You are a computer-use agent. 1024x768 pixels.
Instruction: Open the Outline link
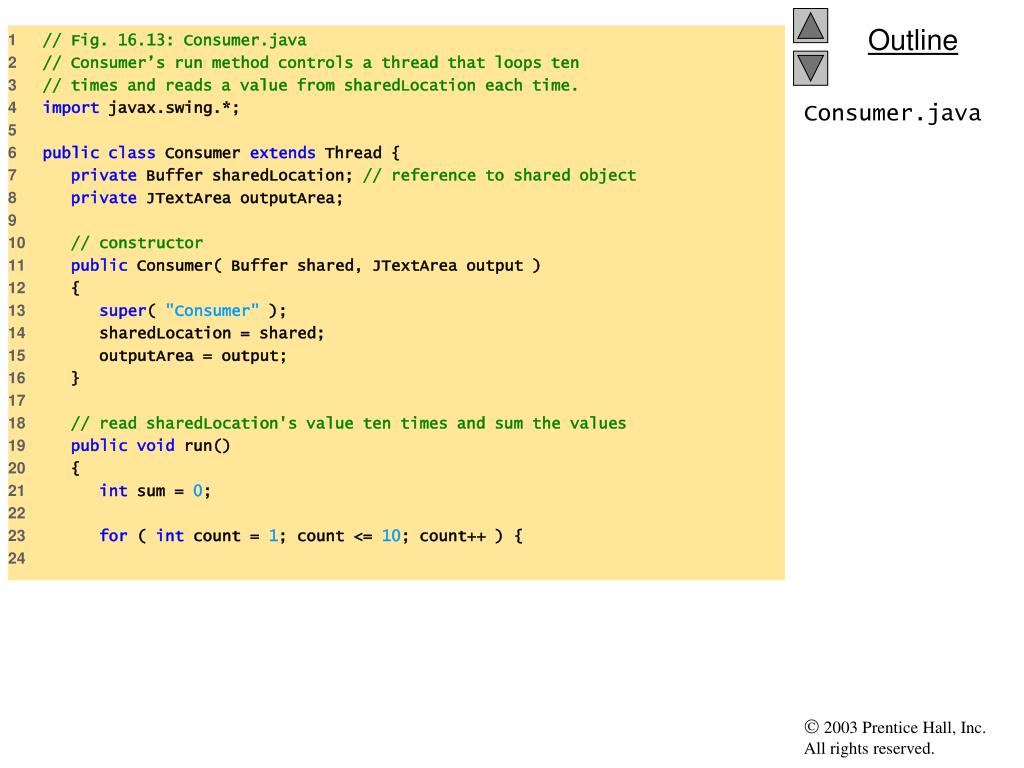point(912,40)
